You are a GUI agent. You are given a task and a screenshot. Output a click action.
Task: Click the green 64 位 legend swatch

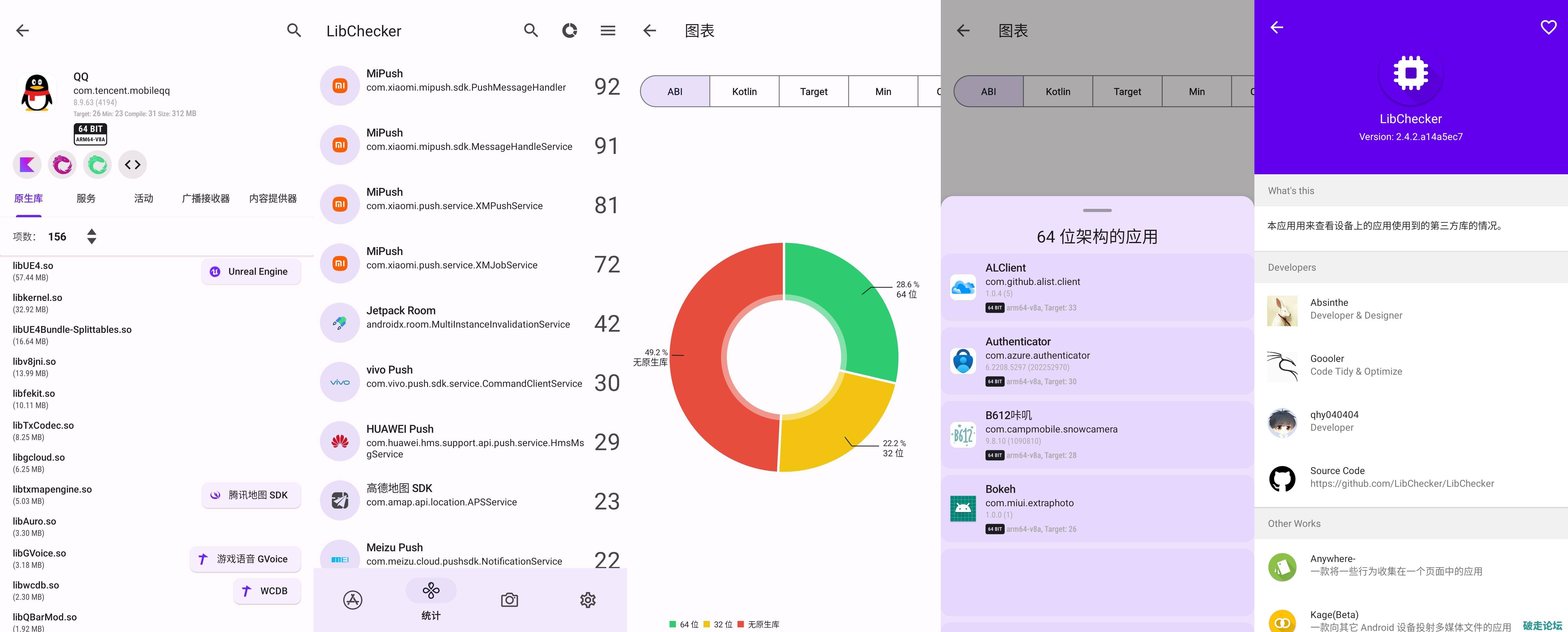[672, 624]
